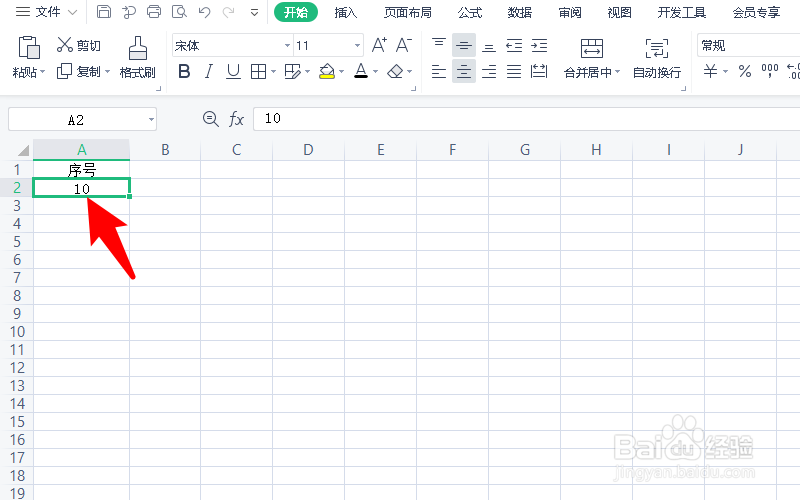Click the zoom magnifier beside fx
The width and height of the screenshot is (800, 500).
point(211,119)
